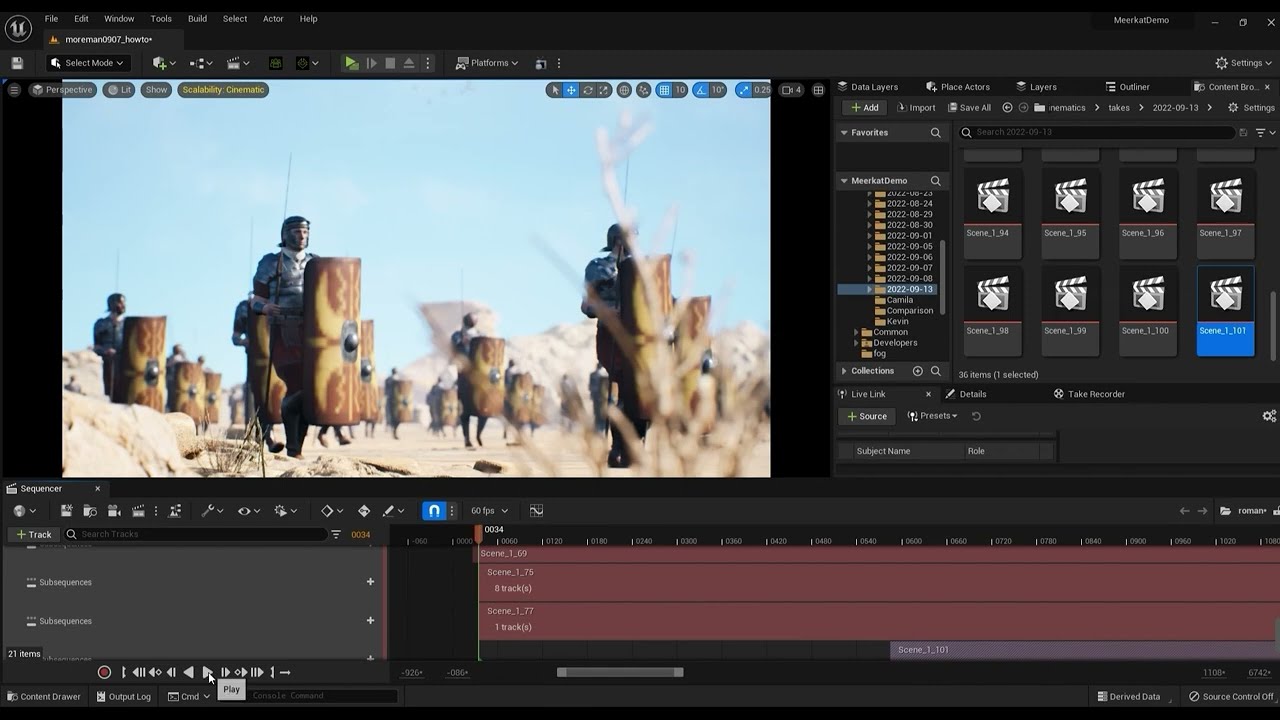Click the Import button in Content Browser
Viewport: 1280px width, 720px height.
(915, 108)
